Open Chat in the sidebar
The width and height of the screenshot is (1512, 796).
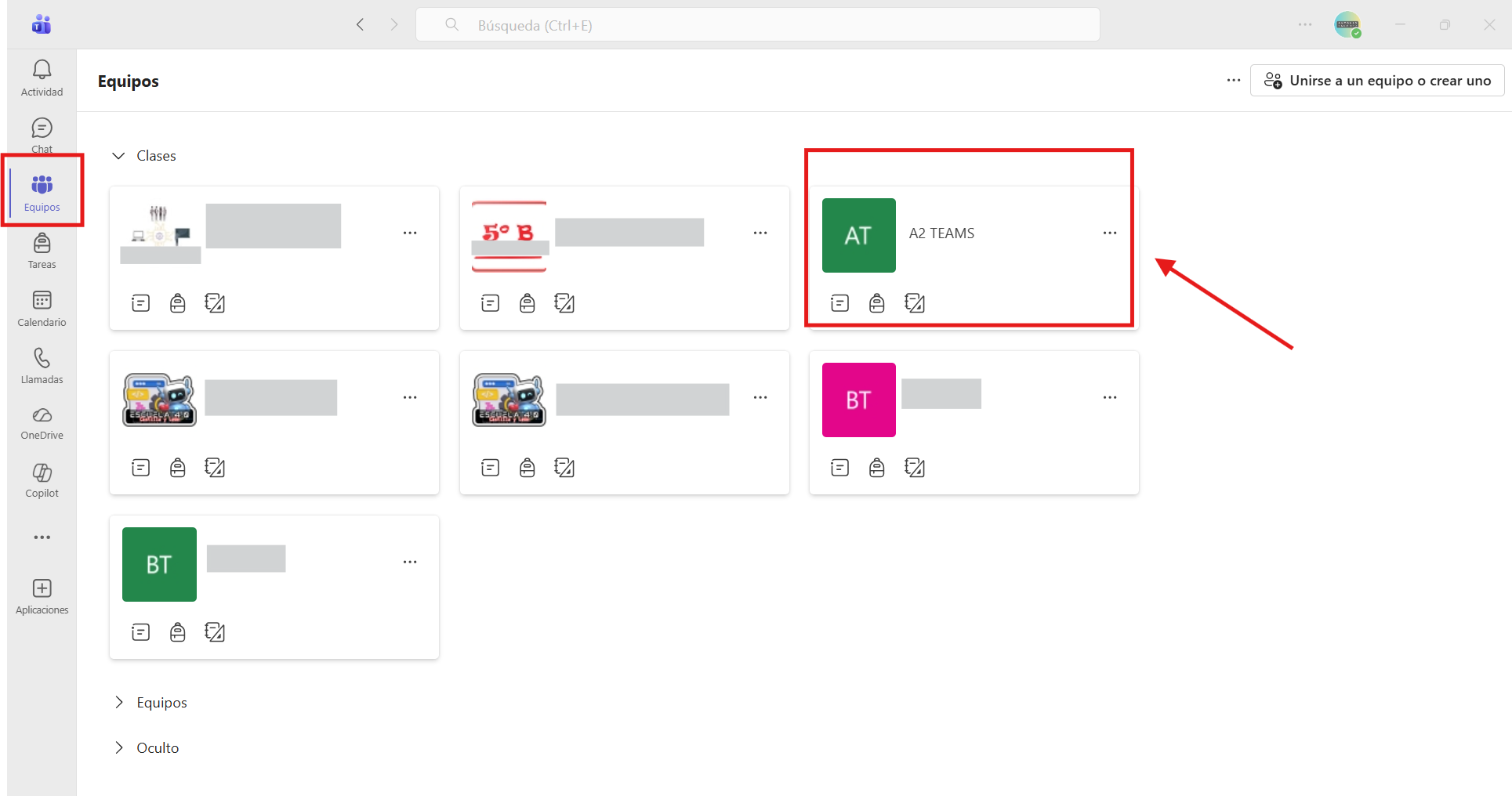coord(42,136)
